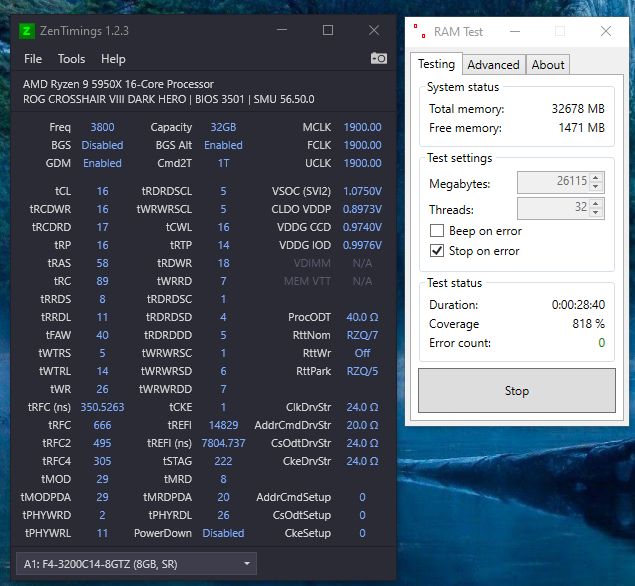Click the tRFC2 value 495
The width and height of the screenshot is (635, 586).
(x=102, y=443)
